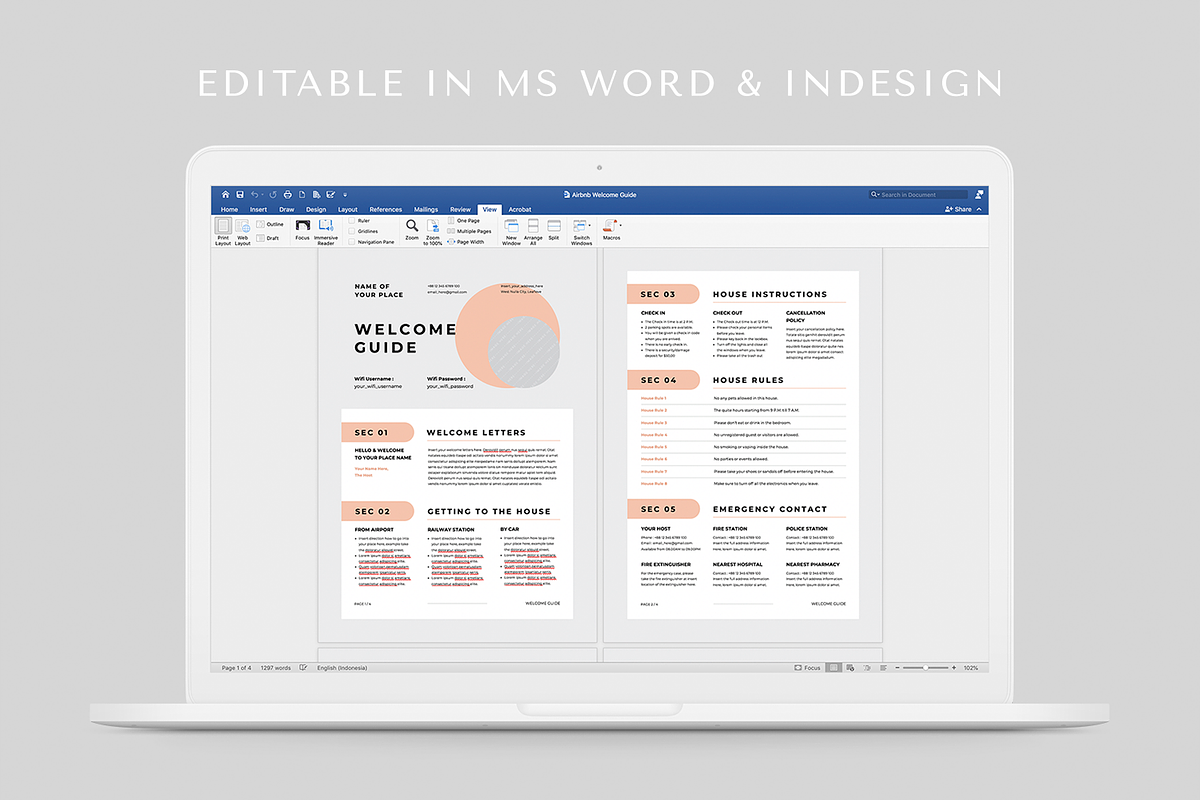
Task: Click the Macros icon
Action: point(610,225)
